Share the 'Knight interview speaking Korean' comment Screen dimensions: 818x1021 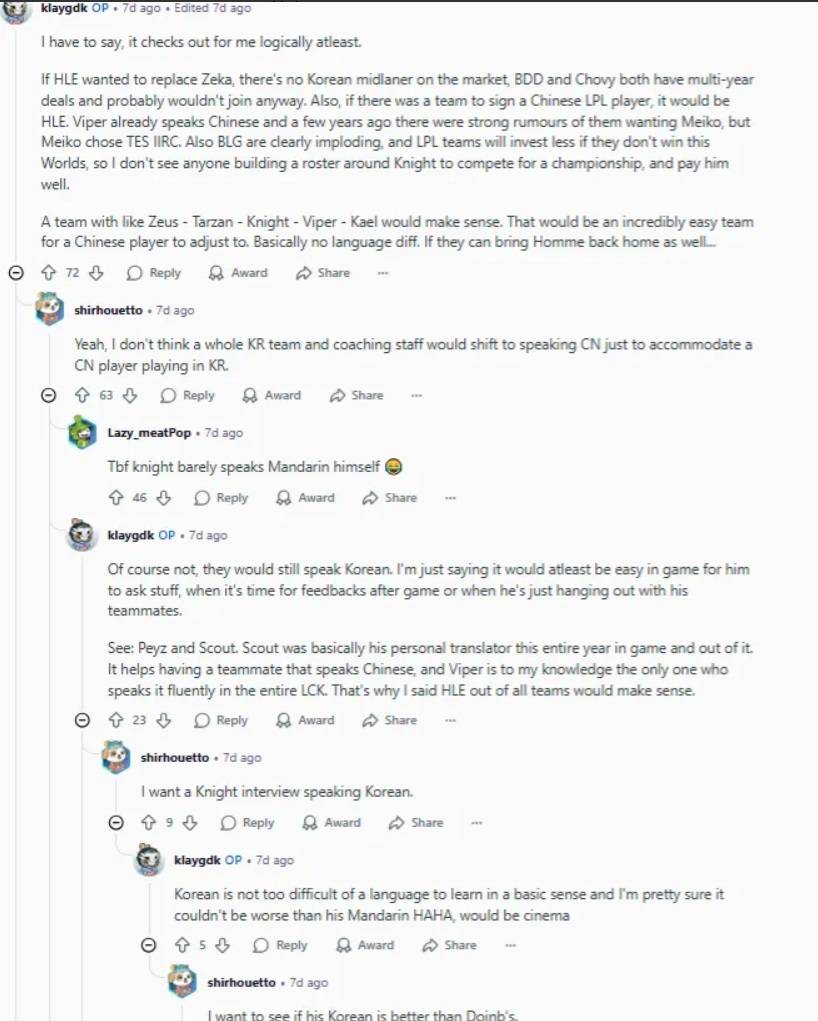pyautogui.click(x=415, y=823)
